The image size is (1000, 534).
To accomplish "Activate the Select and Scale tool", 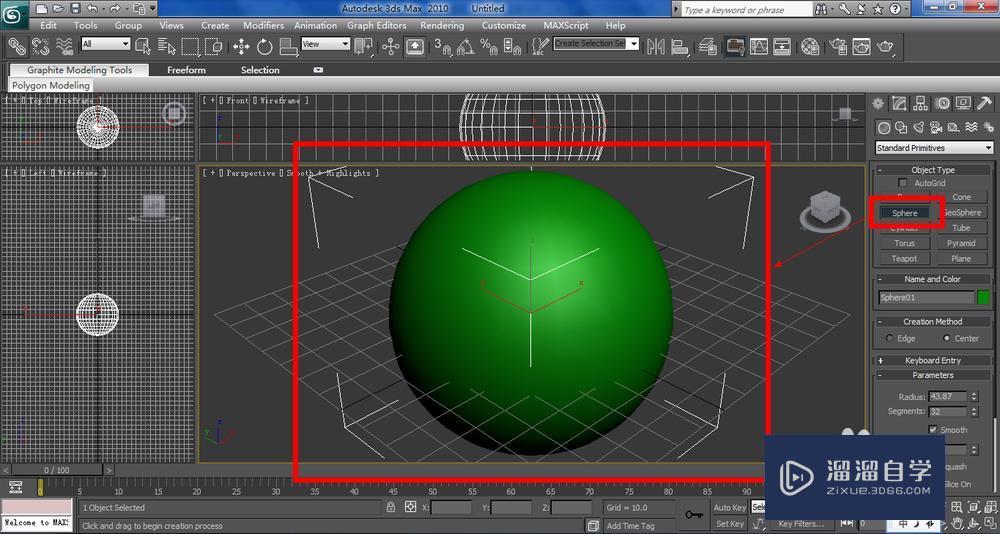I will pos(289,46).
